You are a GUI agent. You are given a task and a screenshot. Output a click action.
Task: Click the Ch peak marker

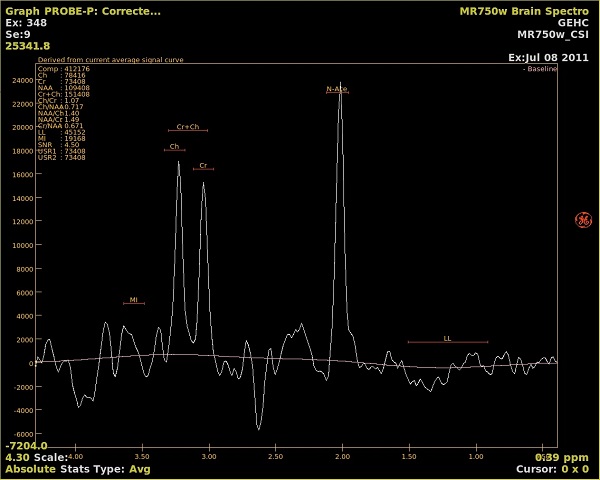174,147
